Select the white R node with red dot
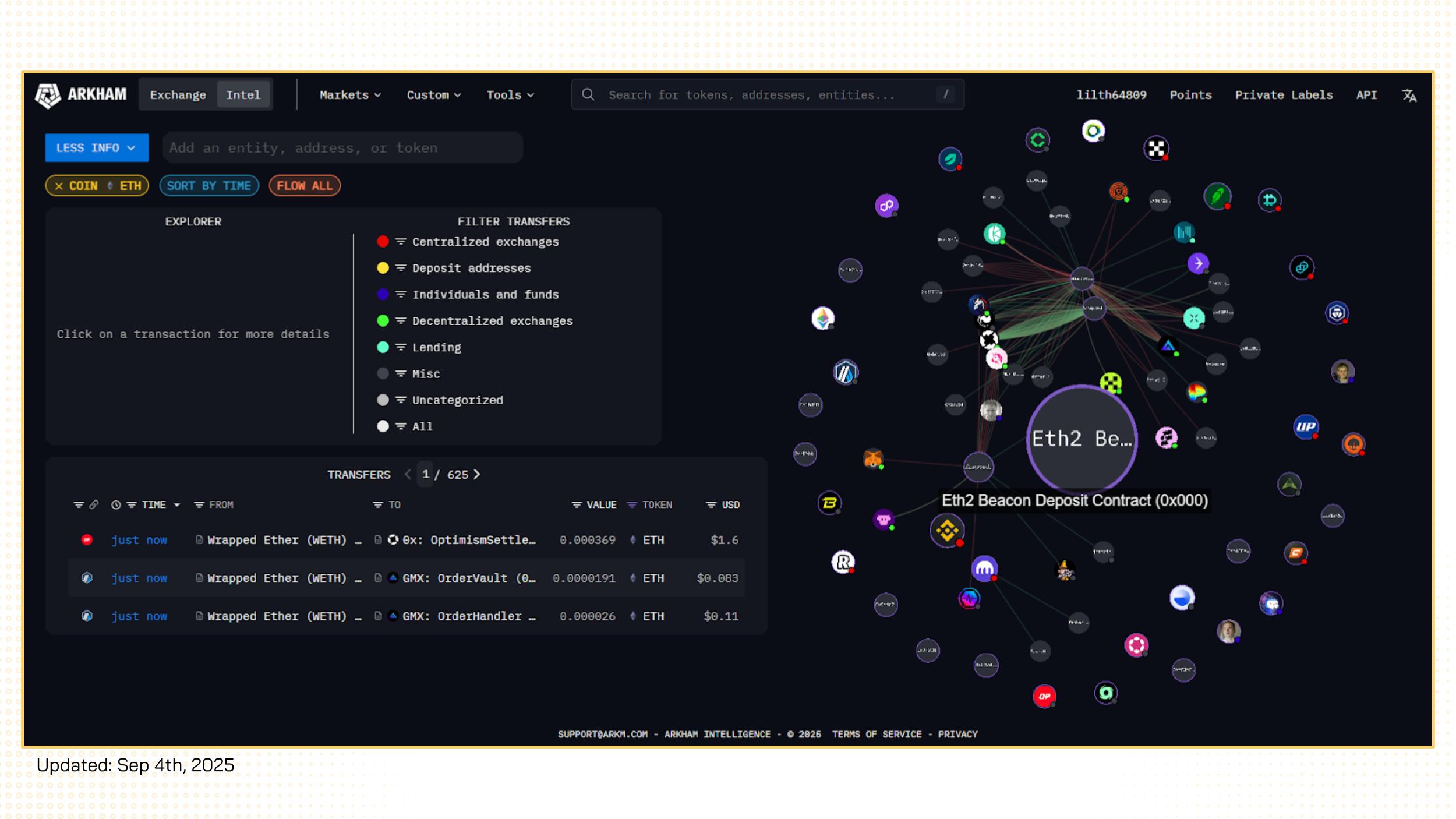 (842, 562)
